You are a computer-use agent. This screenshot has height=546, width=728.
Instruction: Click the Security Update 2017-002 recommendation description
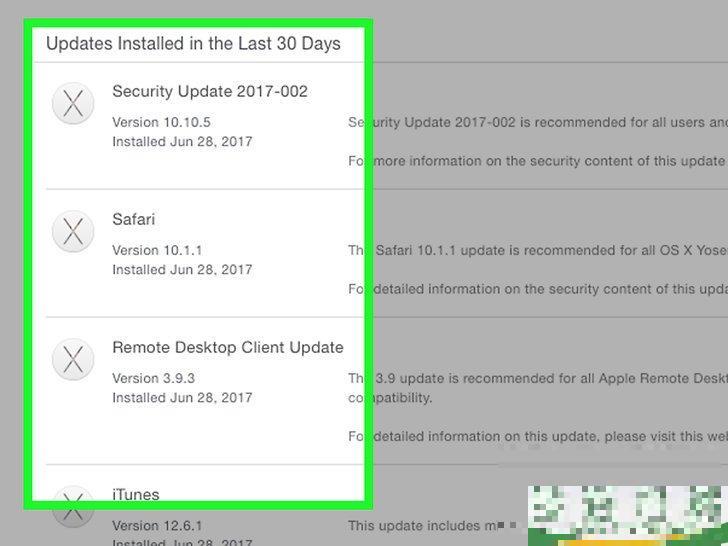(538, 123)
